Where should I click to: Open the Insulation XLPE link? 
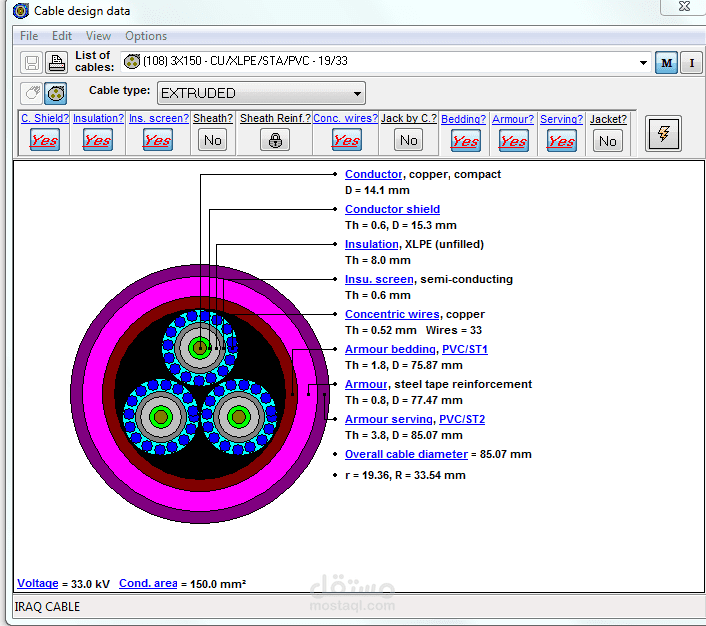(371, 245)
